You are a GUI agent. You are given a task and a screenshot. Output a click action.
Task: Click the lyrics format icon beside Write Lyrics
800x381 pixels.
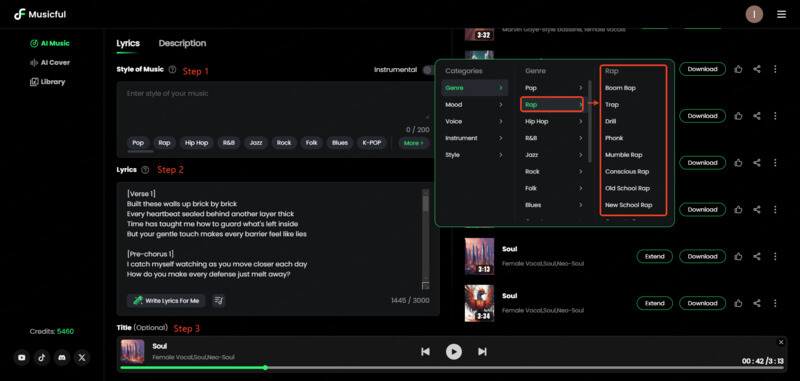219,300
